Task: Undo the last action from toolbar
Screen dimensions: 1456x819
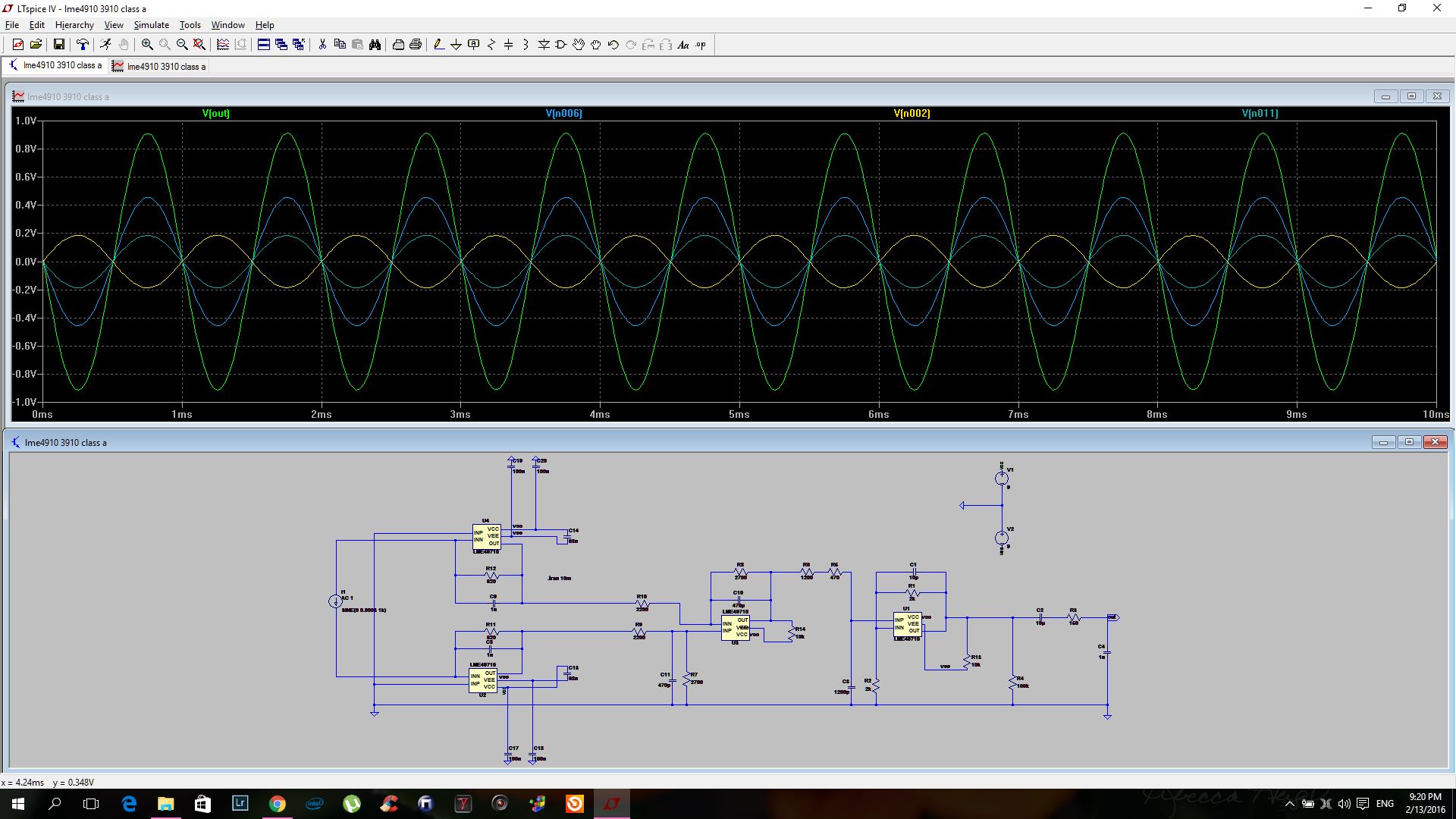Action: point(613,45)
